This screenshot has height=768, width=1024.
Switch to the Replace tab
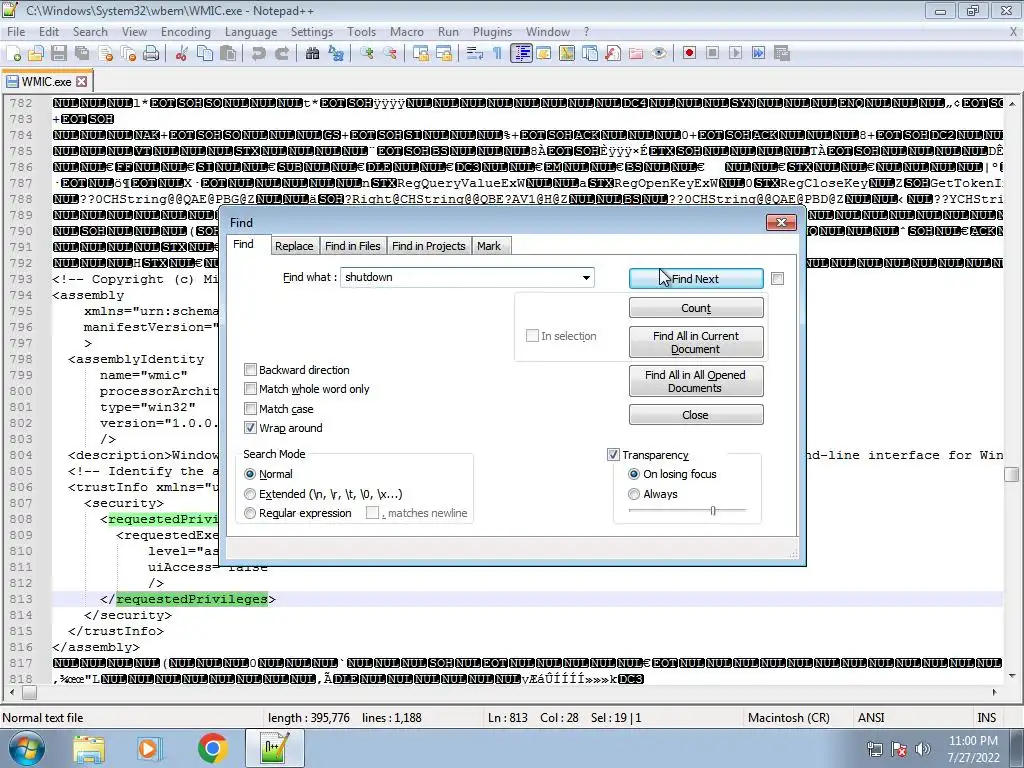[294, 246]
